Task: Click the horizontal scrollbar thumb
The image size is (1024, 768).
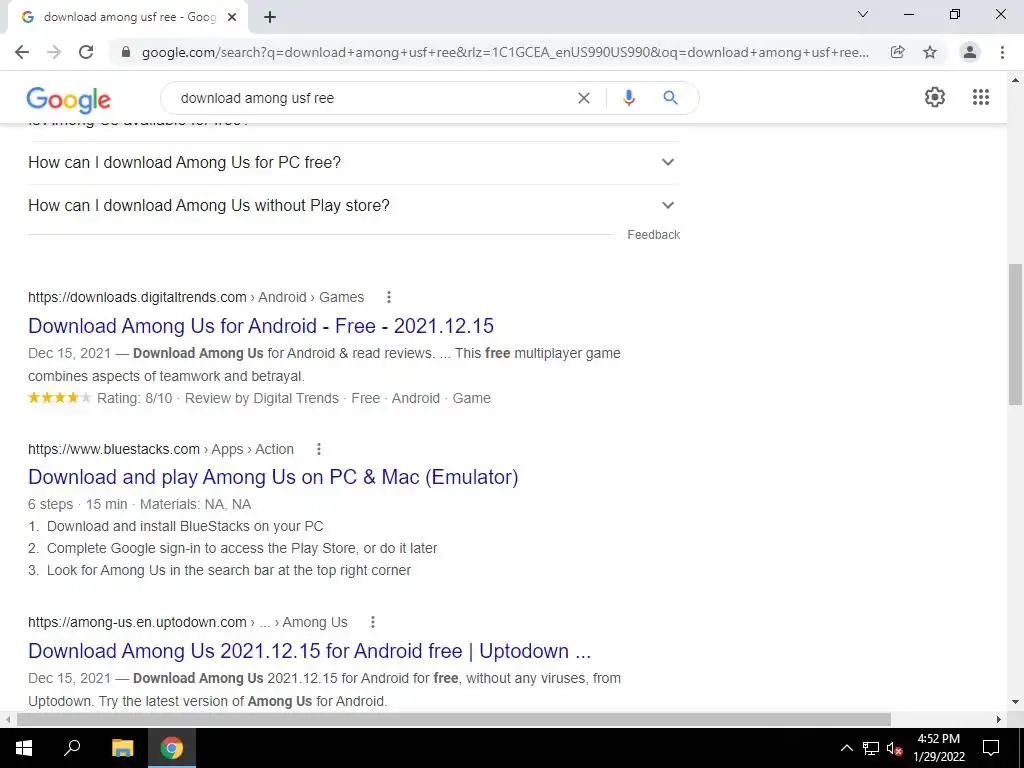Action: point(454,719)
